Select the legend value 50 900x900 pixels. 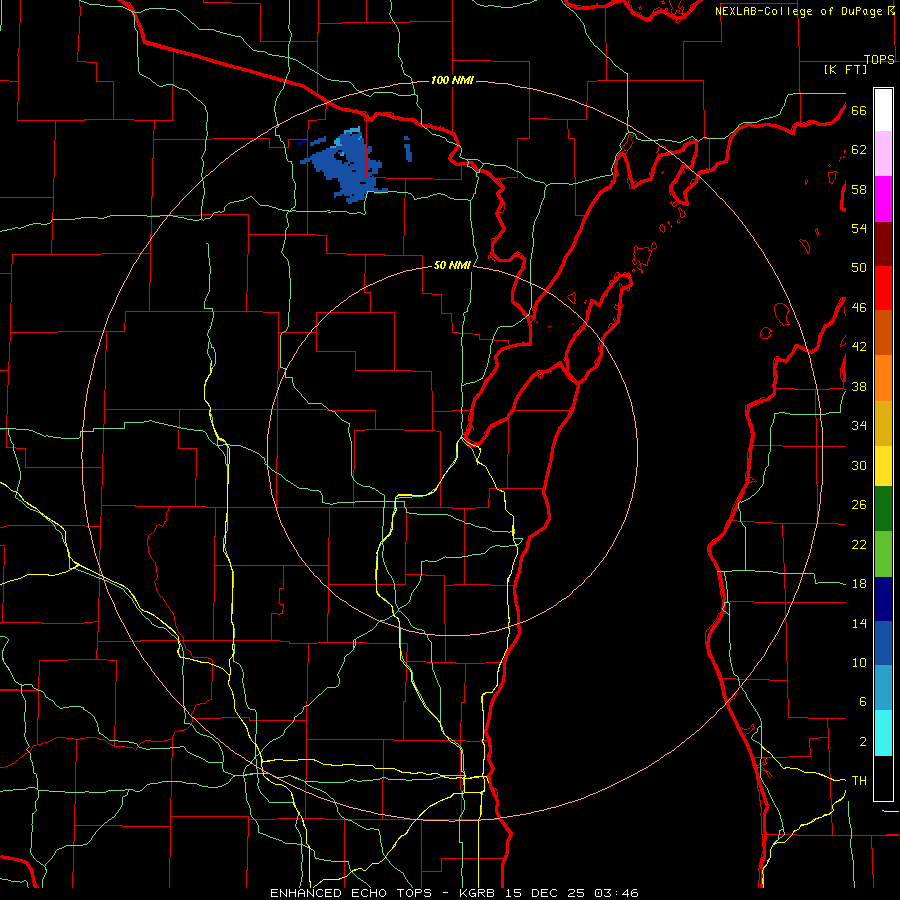pos(859,268)
